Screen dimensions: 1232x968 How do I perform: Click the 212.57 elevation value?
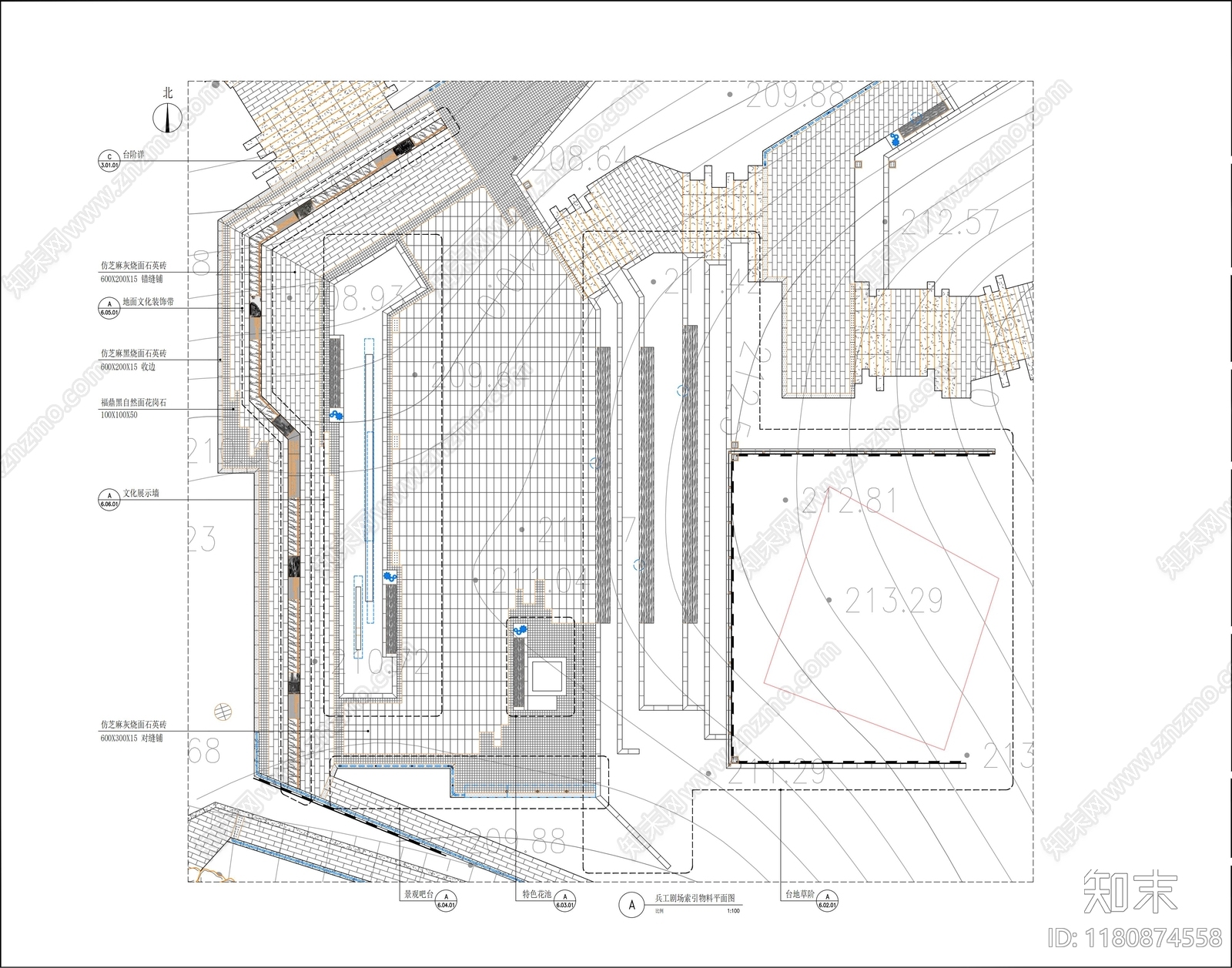click(x=950, y=223)
